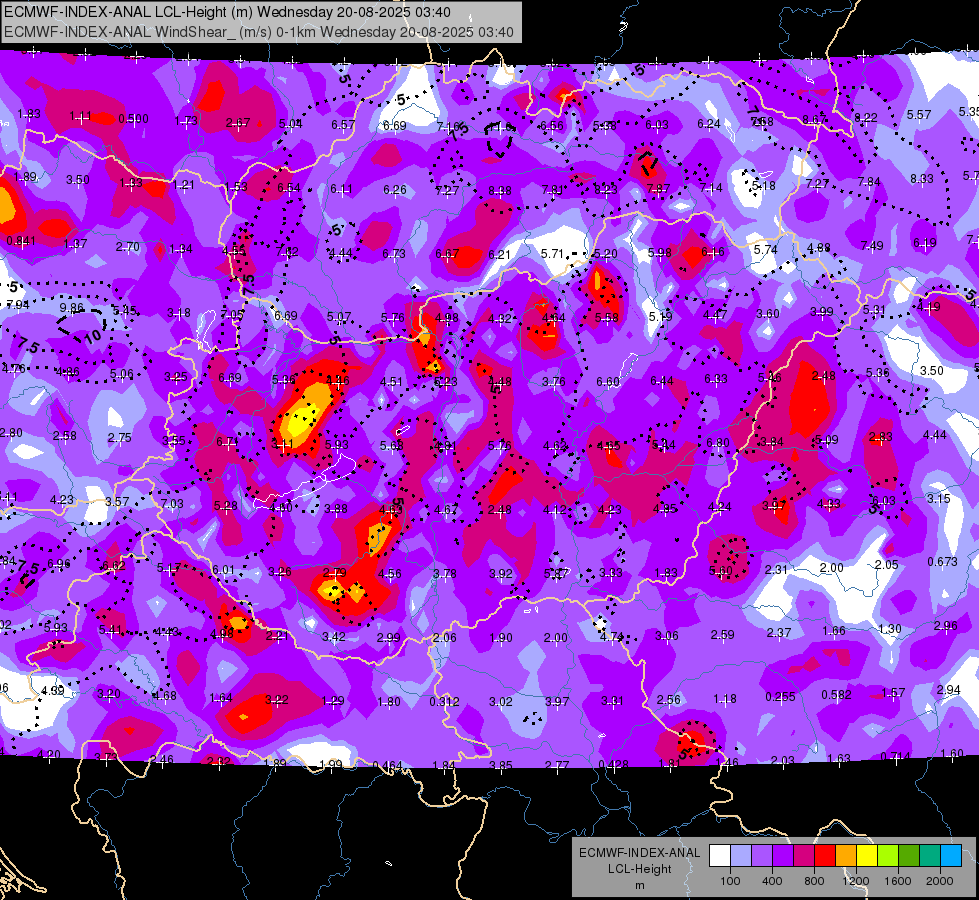The width and height of the screenshot is (979, 900).
Task: Click the wind shear value '0.428'
Action: pos(613,764)
